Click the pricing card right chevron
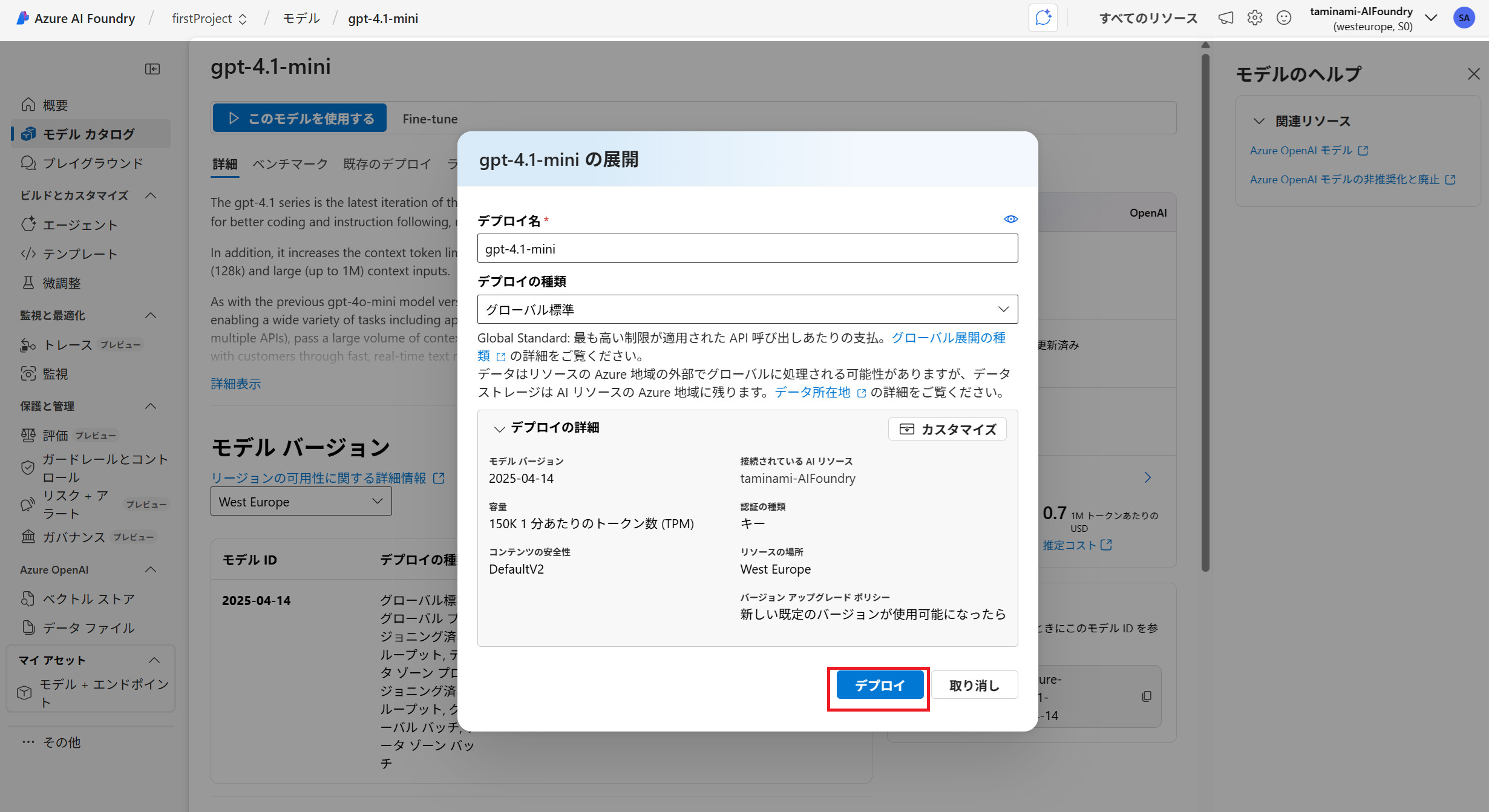 tap(1147, 477)
